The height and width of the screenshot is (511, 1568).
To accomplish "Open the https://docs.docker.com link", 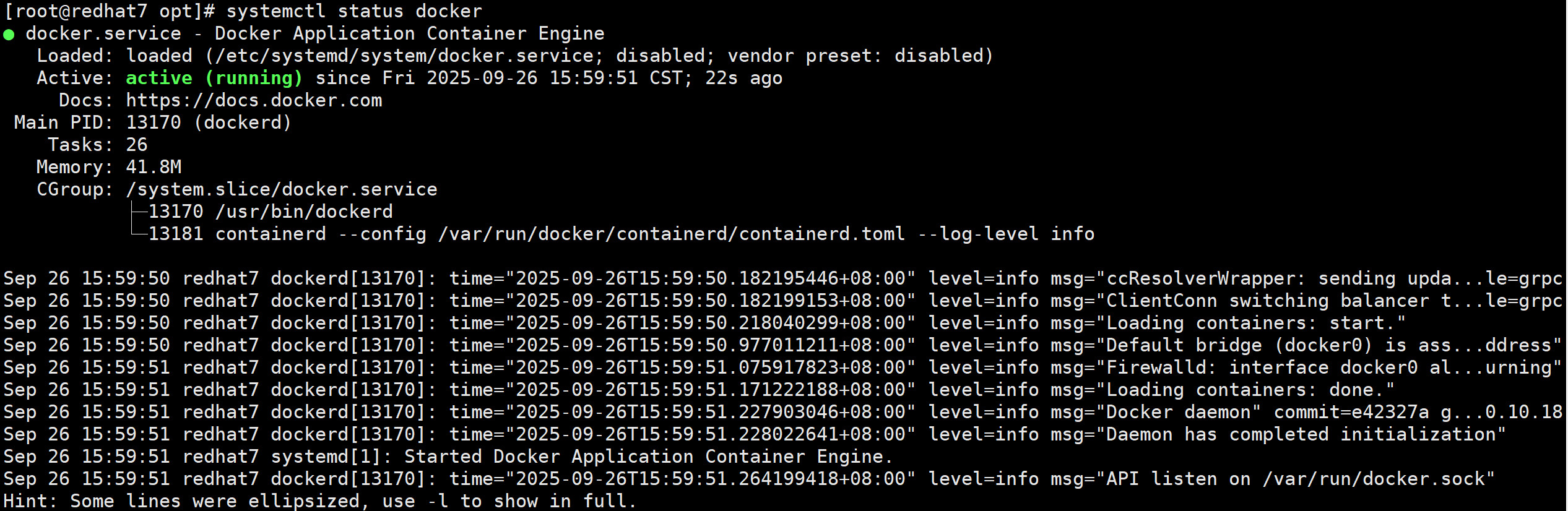I will coord(254,100).
